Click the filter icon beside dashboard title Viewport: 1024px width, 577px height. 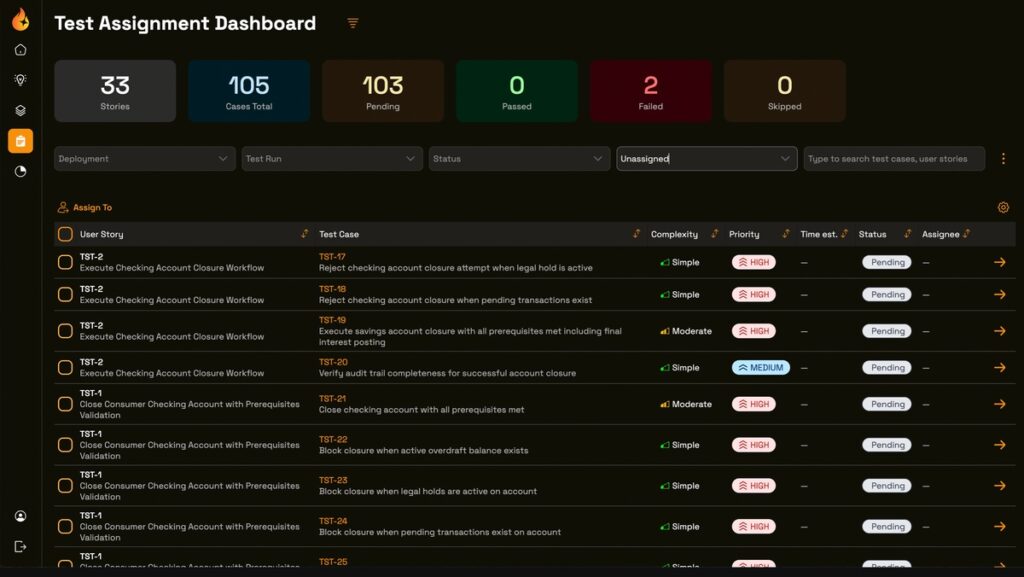(352, 23)
